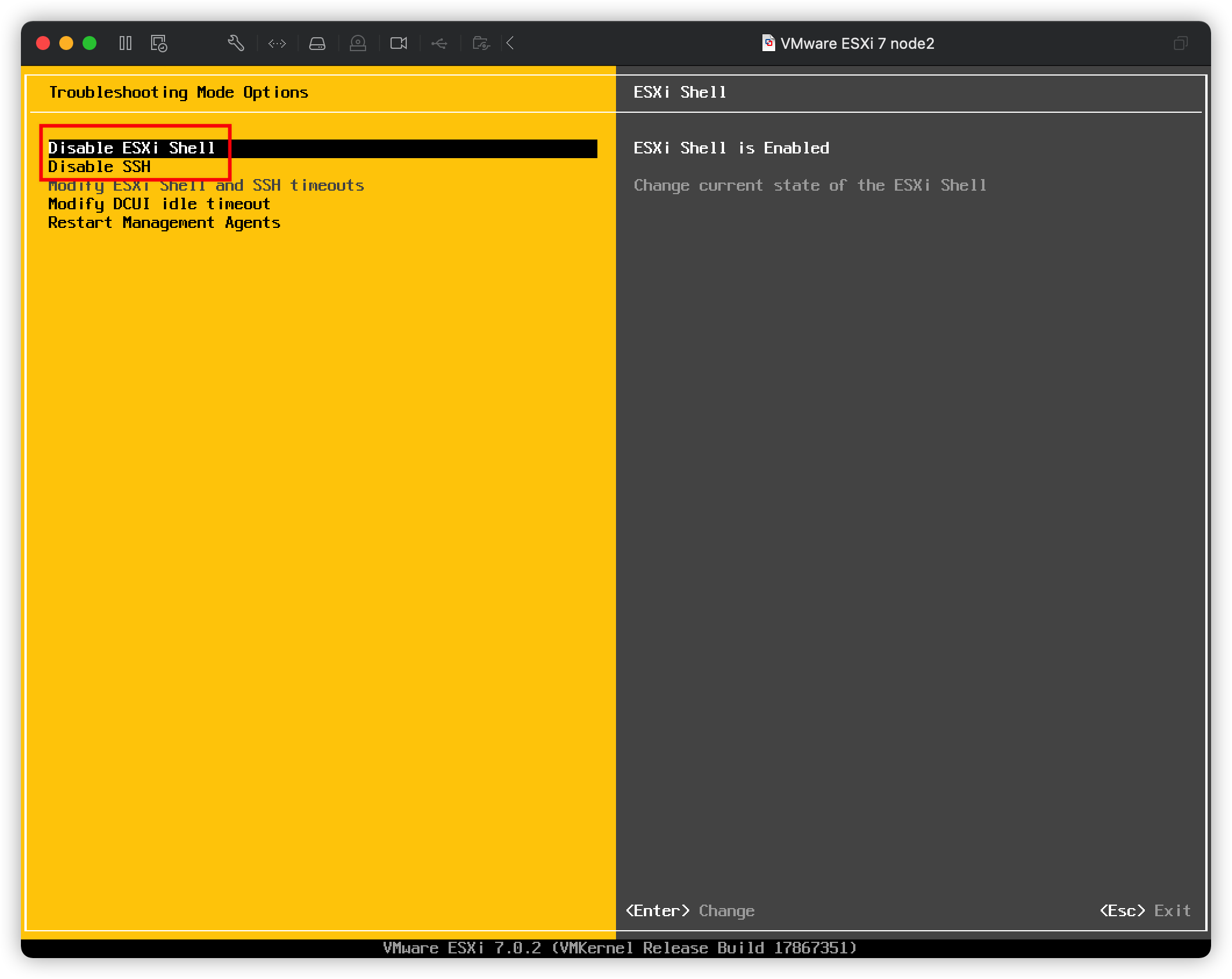Click the '<Enter> Change' label

click(690, 911)
